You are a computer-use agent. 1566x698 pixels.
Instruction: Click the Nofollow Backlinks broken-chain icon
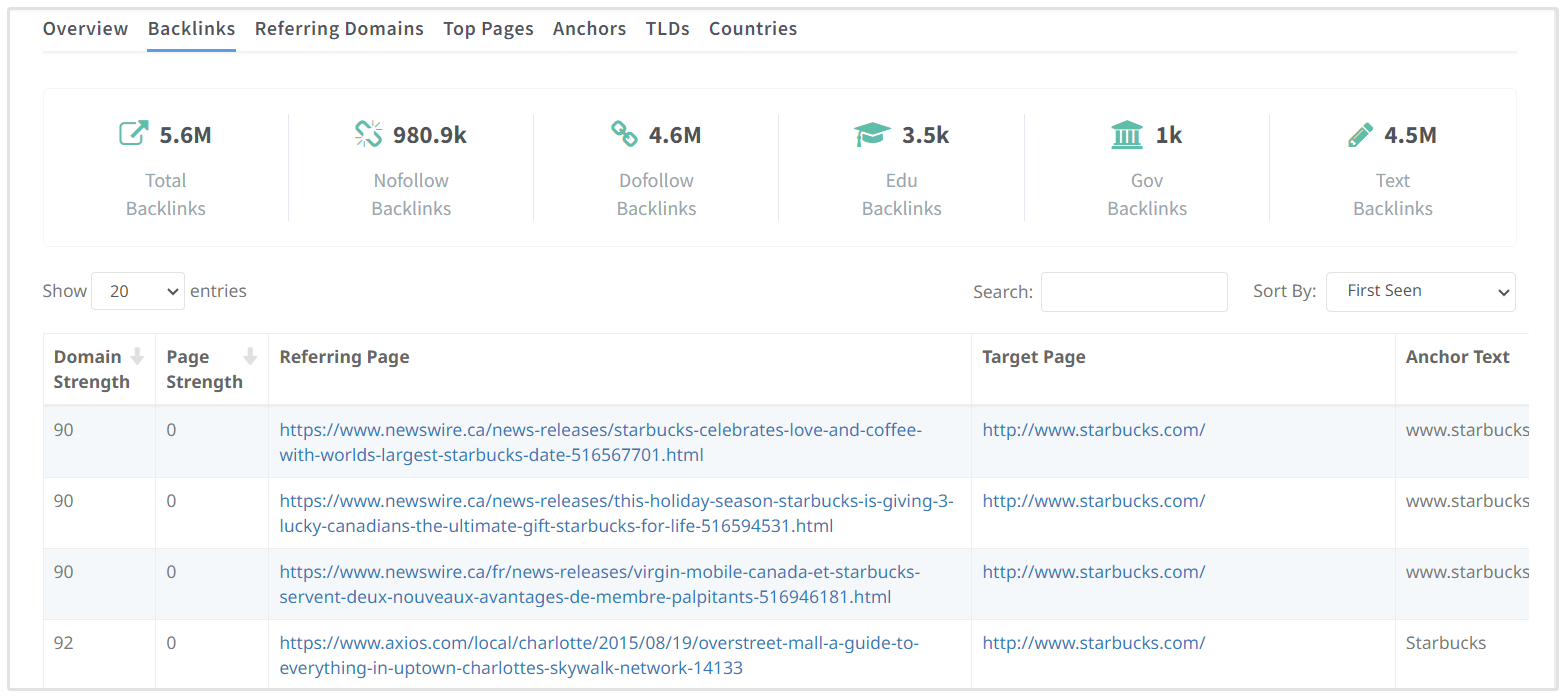(368, 134)
